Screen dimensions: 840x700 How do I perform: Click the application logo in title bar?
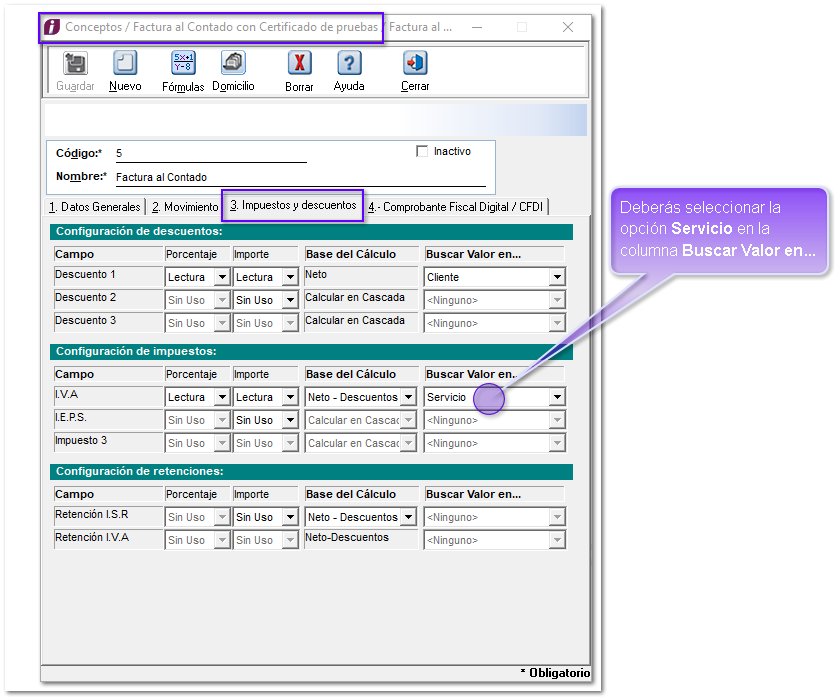(x=51, y=27)
